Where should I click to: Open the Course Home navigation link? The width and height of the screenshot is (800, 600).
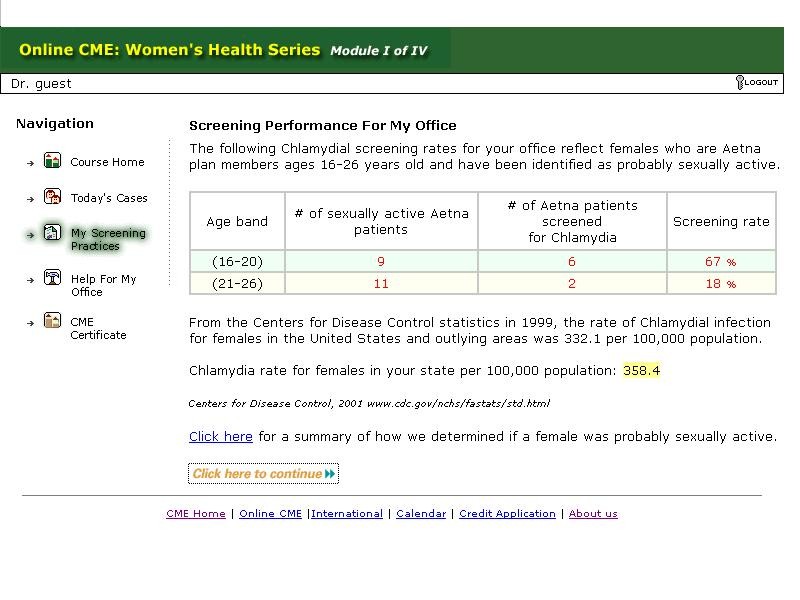click(x=107, y=162)
